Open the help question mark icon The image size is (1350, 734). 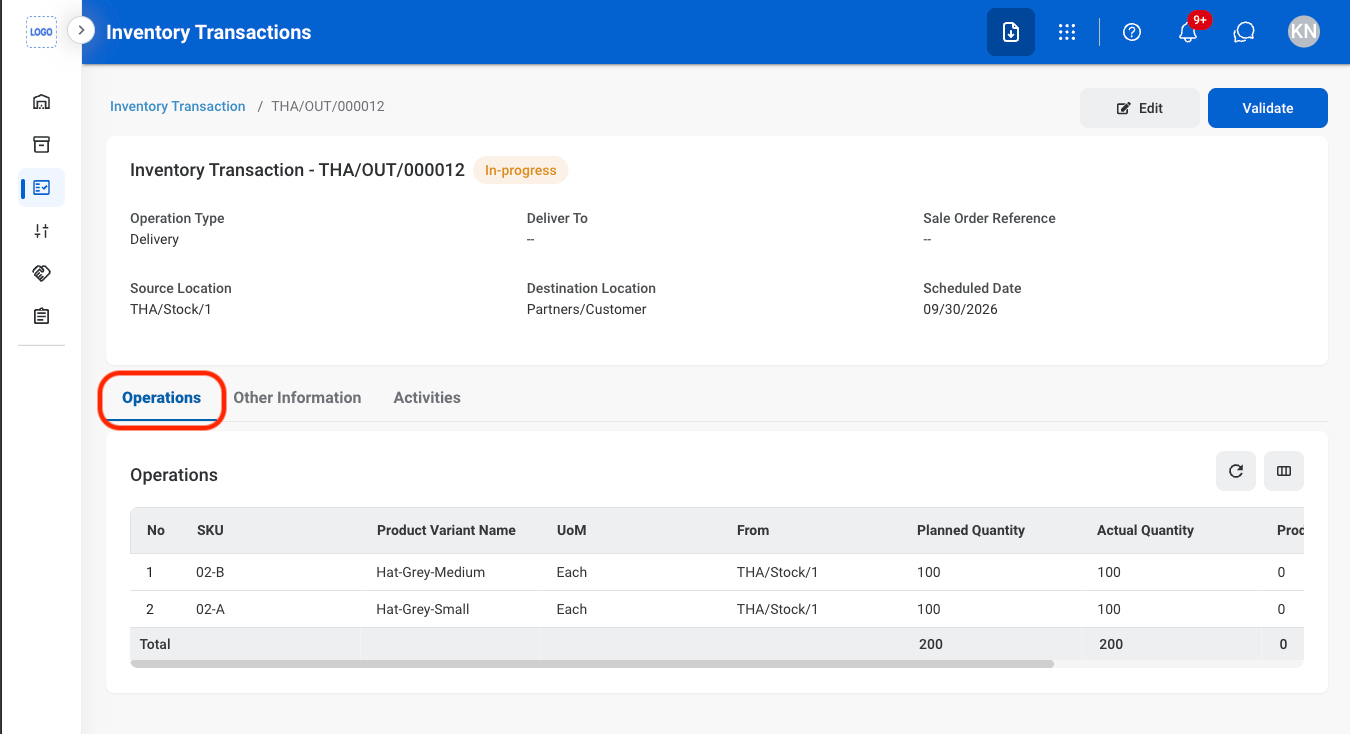[x=1132, y=32]
